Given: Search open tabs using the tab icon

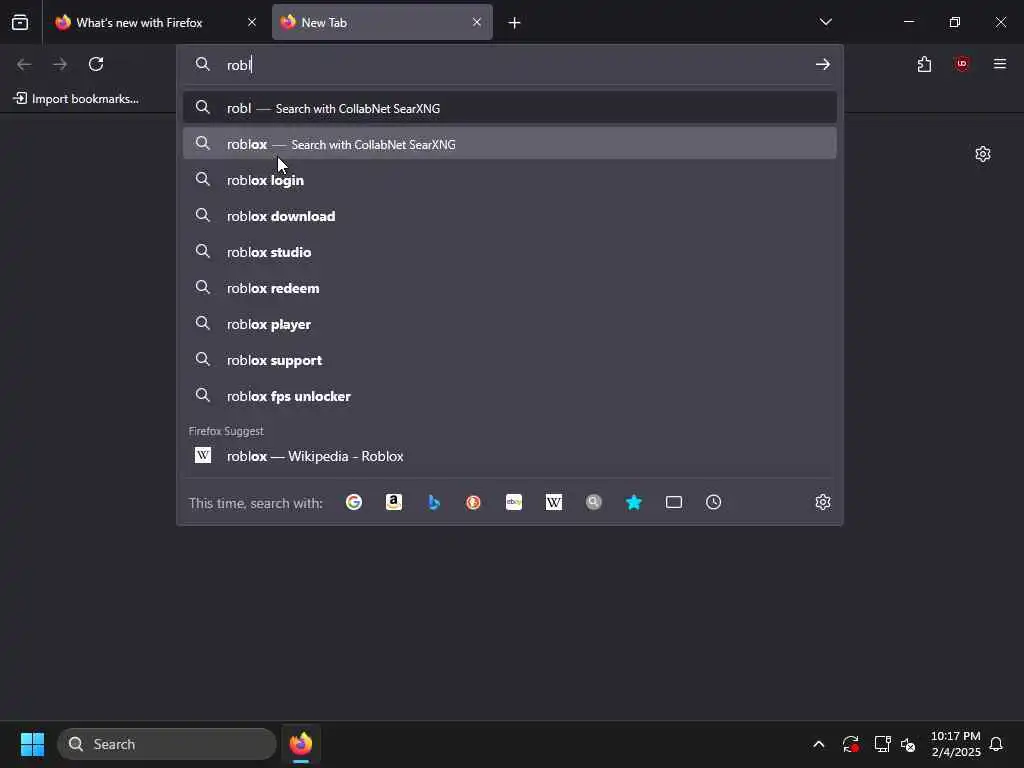Looking at the screenshot, I should click(674, 502).
